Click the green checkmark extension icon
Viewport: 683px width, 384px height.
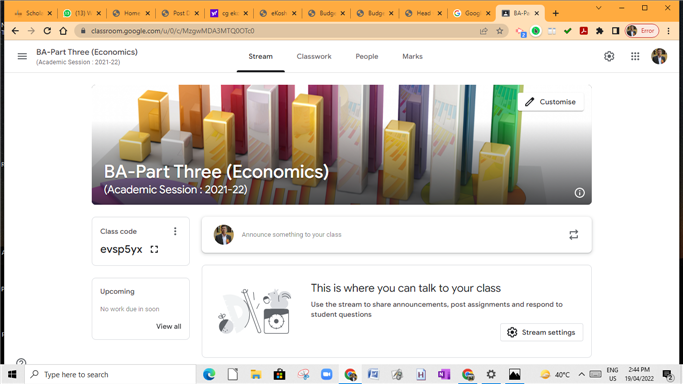tap(568, 31)
